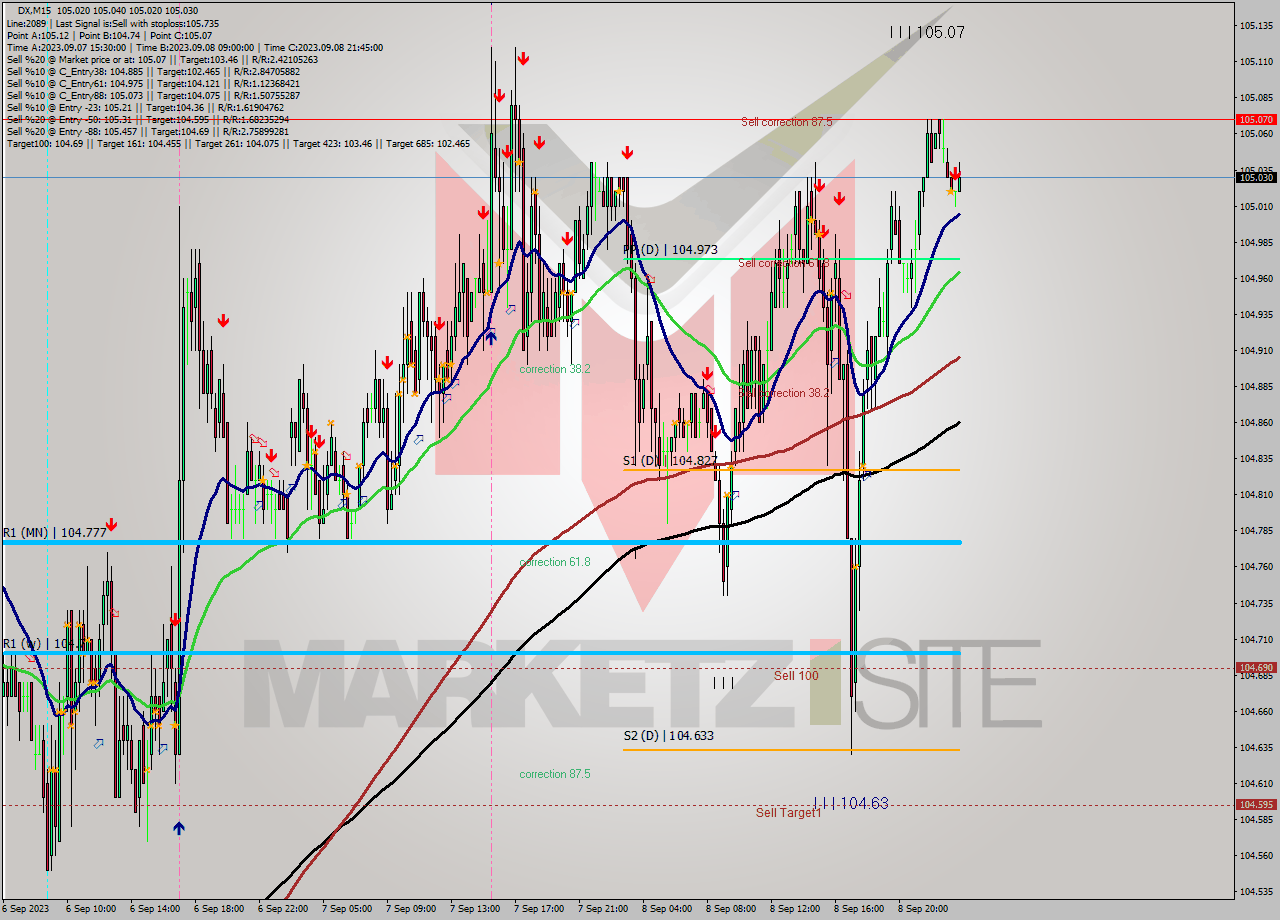Click the 104.535 price axis value

click(x=1256, y=891)
